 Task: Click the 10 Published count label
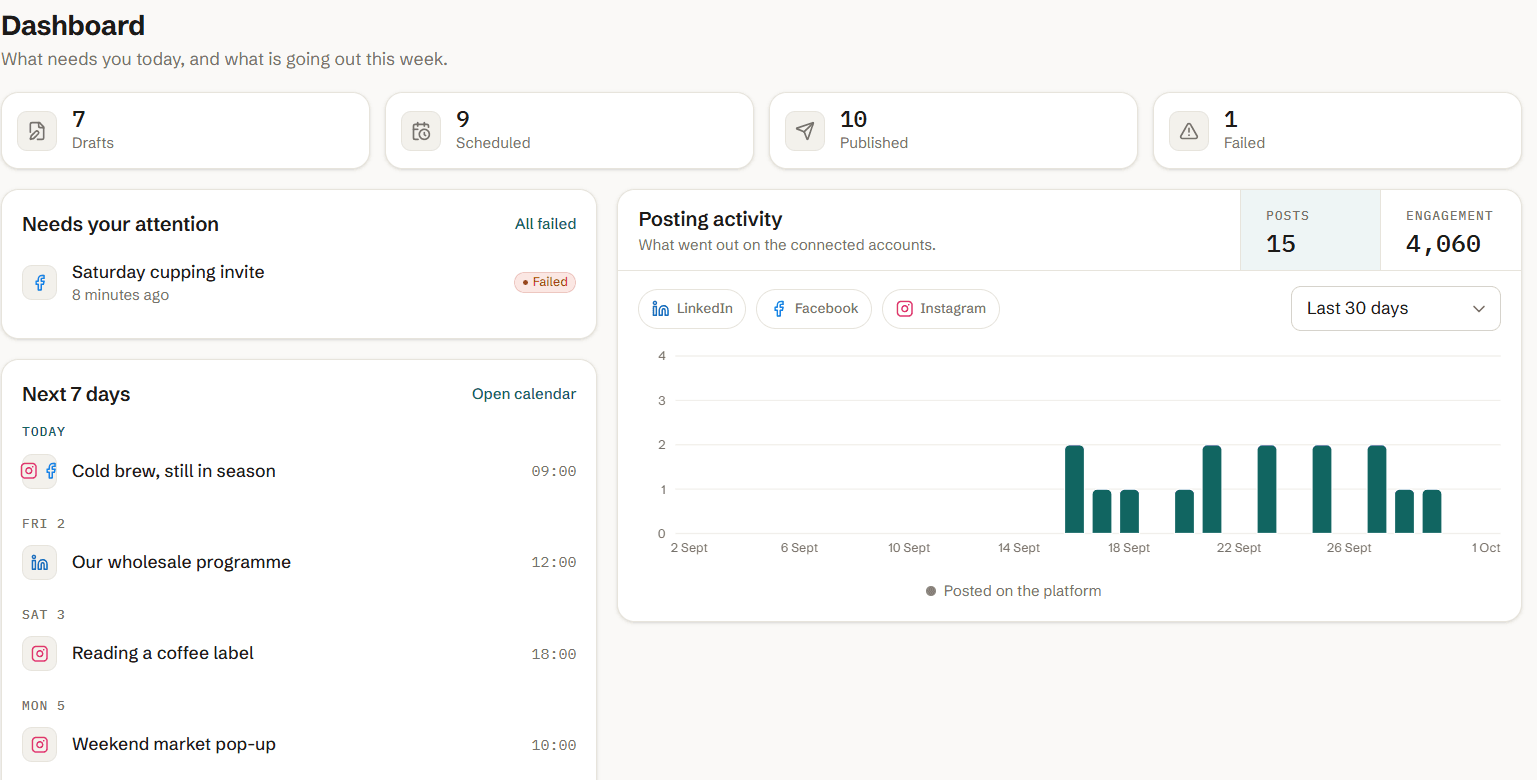[874, 130]
